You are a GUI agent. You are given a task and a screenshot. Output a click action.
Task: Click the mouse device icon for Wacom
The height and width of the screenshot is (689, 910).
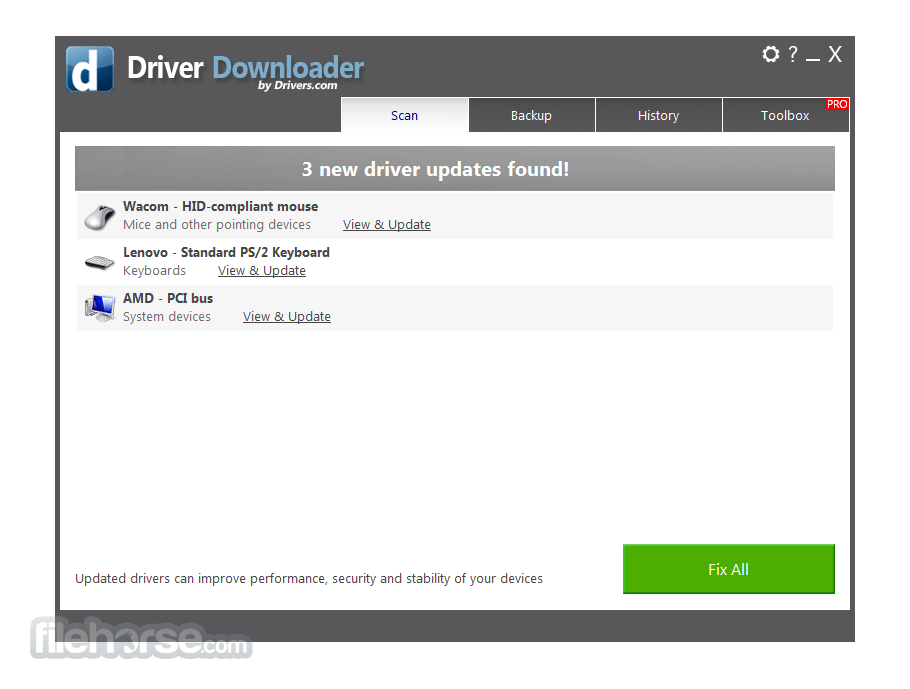tap(99, 217)
